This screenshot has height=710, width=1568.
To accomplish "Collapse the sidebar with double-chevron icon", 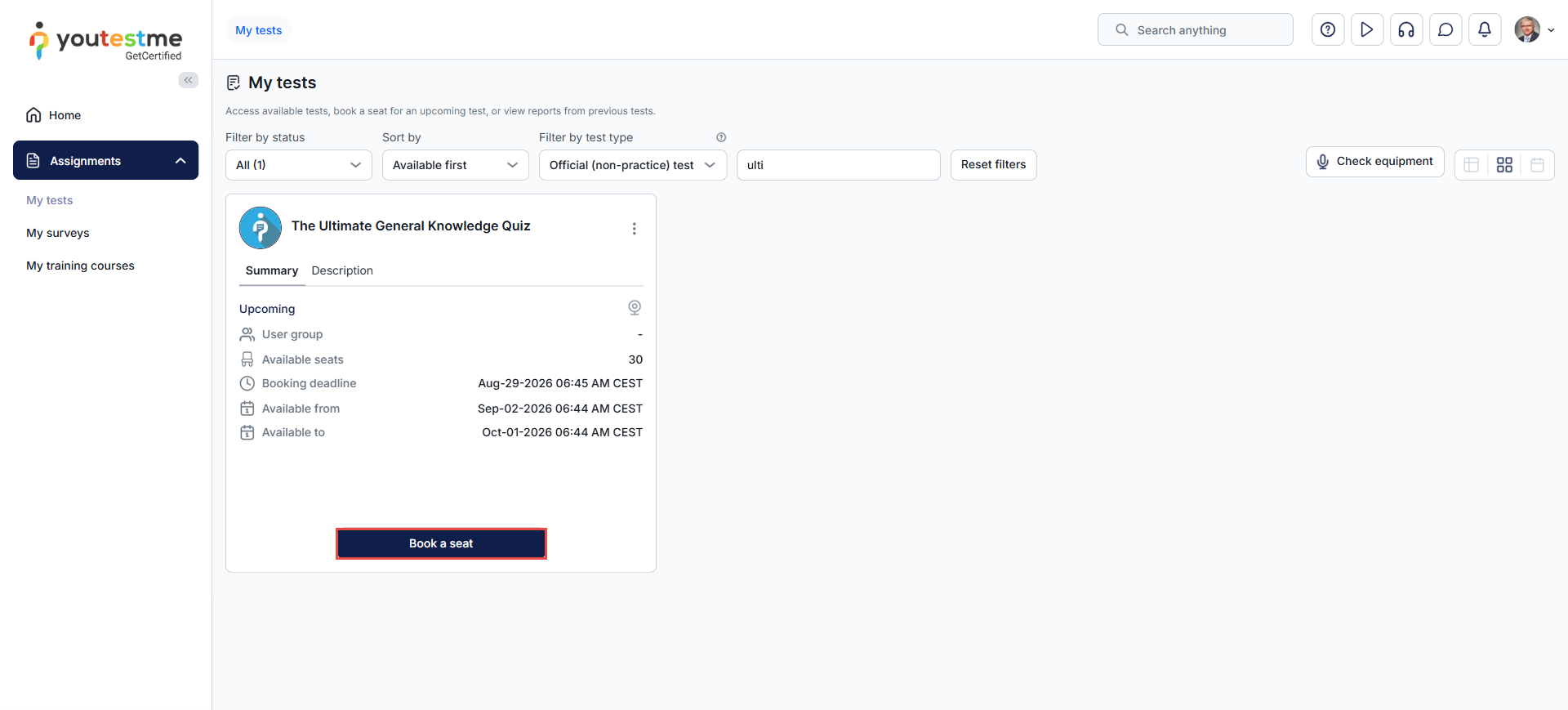I will click(189, 80).
